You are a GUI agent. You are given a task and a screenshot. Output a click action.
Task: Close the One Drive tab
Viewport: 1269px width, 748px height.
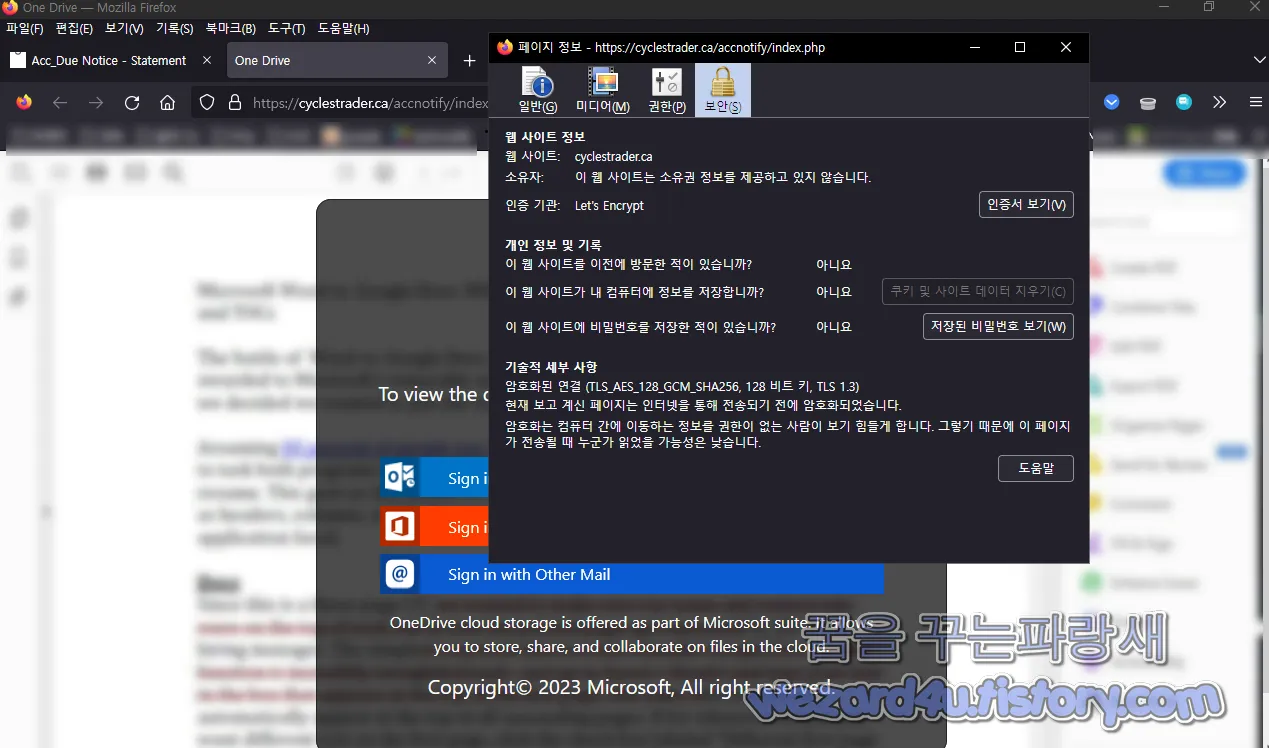click(432, 60)
